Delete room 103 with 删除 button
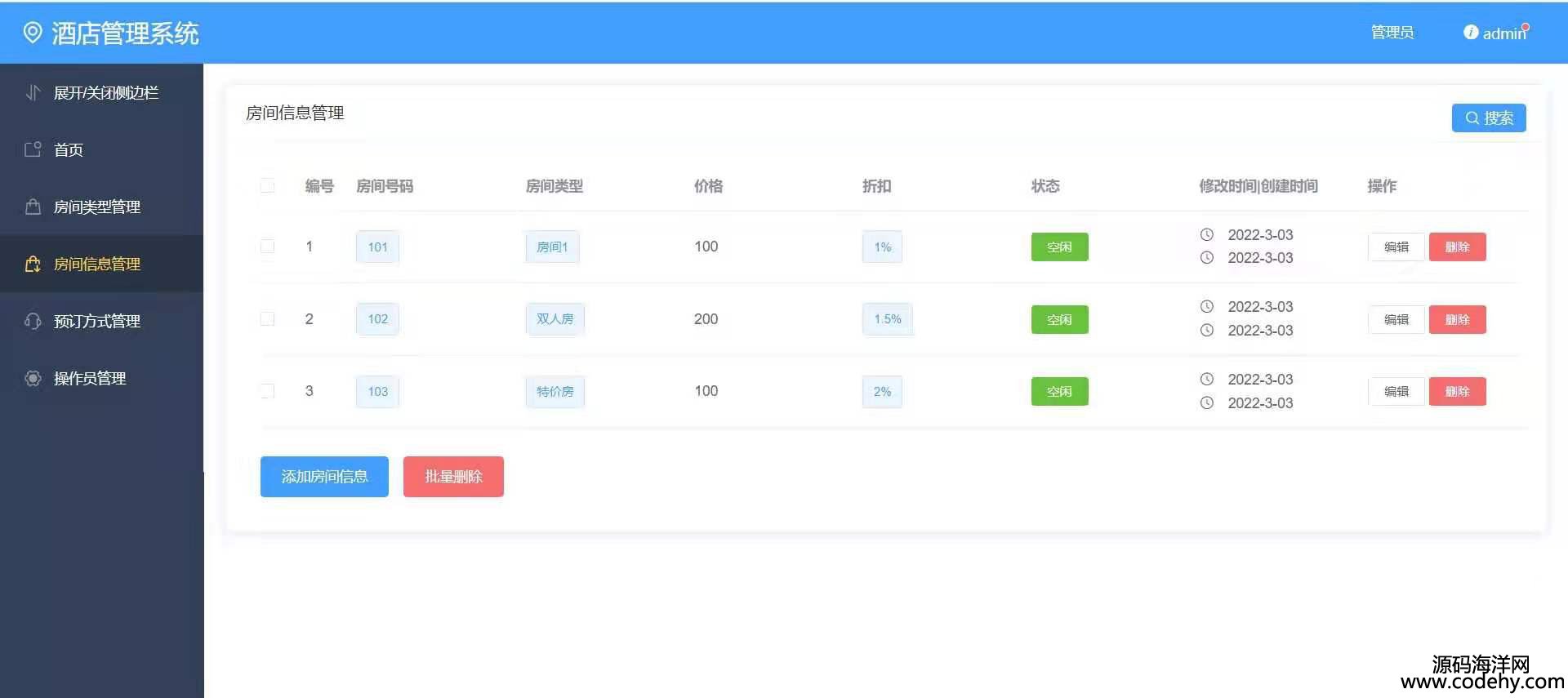Screen dimensions: 1568x698 1457,391
